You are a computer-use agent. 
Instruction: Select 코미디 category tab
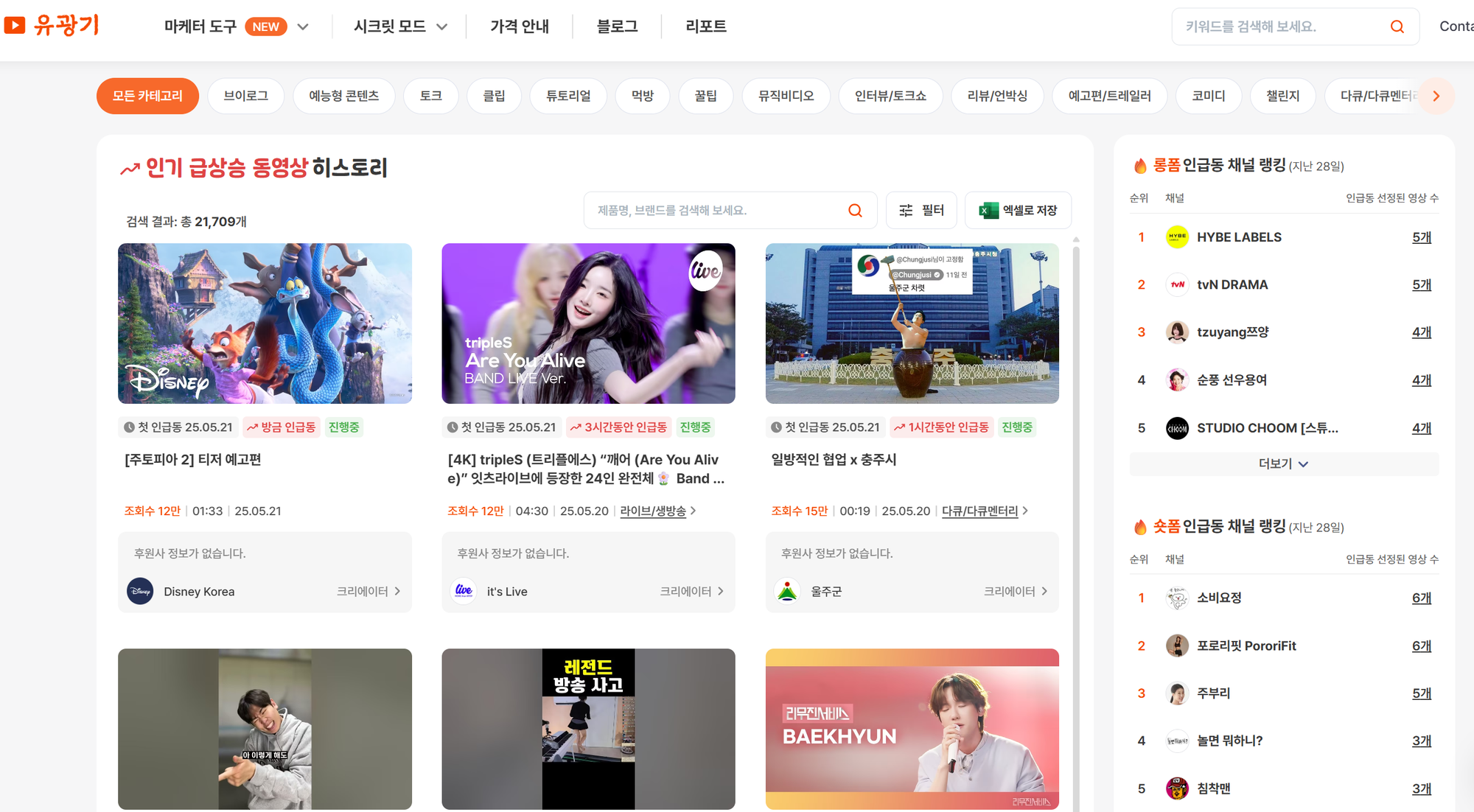[x=1209, y=96]
